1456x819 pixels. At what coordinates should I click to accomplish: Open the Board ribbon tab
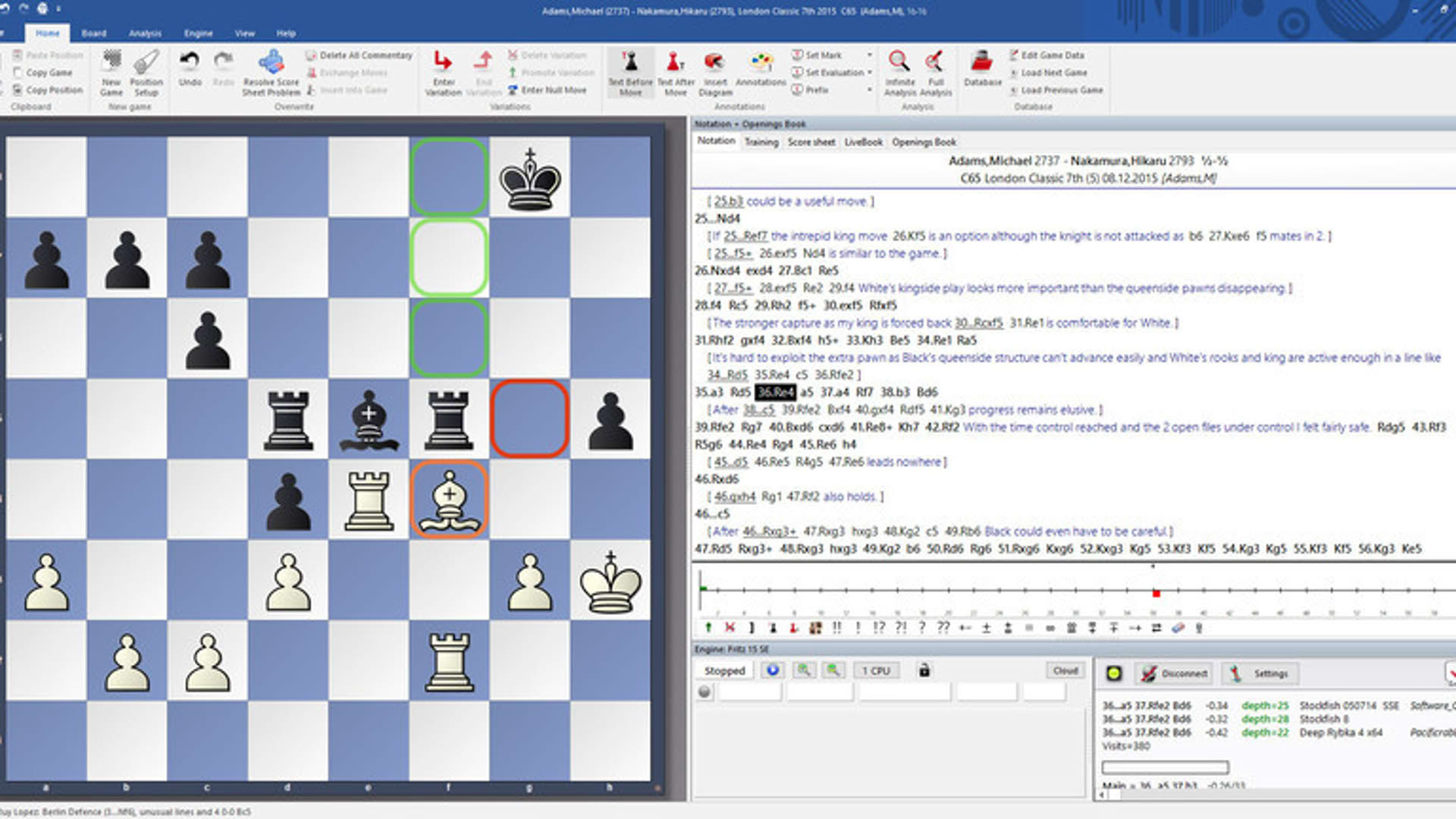point(93,33)
